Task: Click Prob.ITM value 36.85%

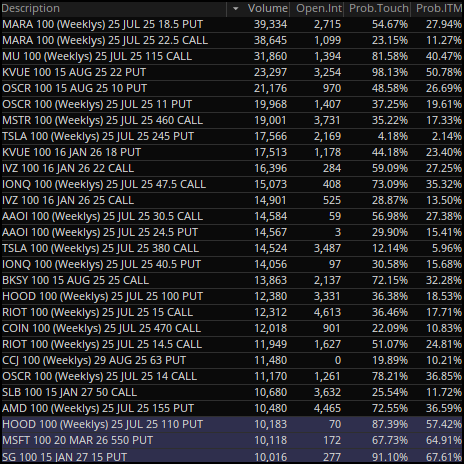Action: [x=444, y=376]
